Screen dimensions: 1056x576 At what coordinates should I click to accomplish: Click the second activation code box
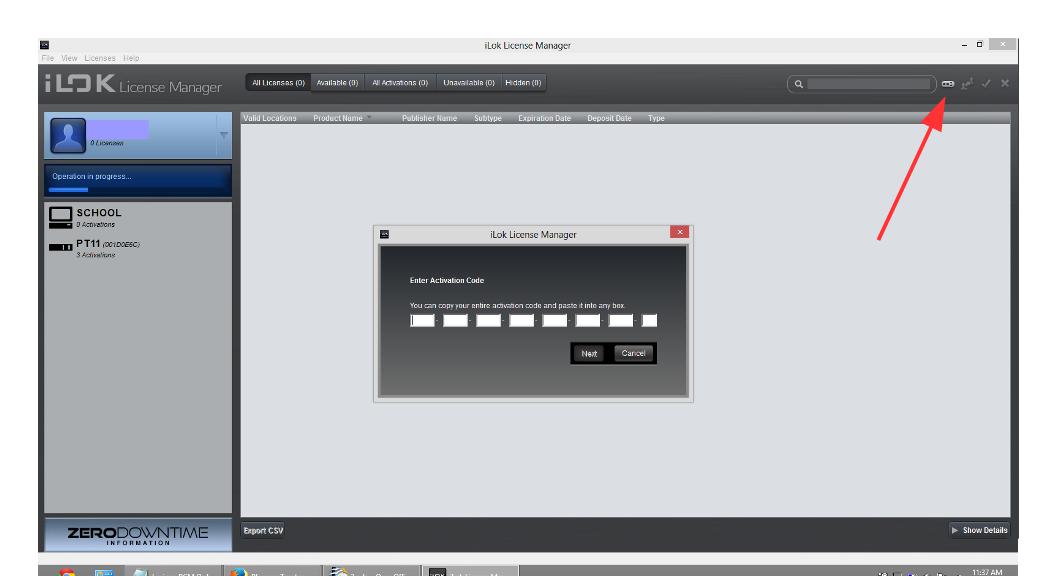[x=455, y=321]
